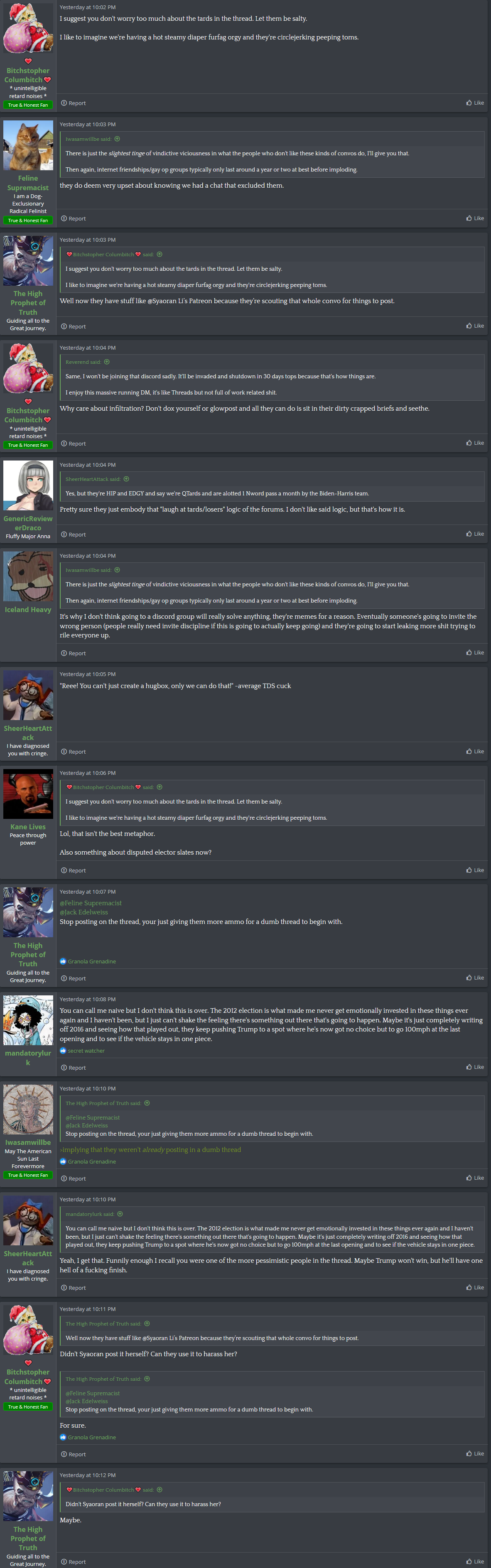Open Granola Grenadine reaction under Iwasamwillbe's post
The image size is (491, 1568).
91,1161
